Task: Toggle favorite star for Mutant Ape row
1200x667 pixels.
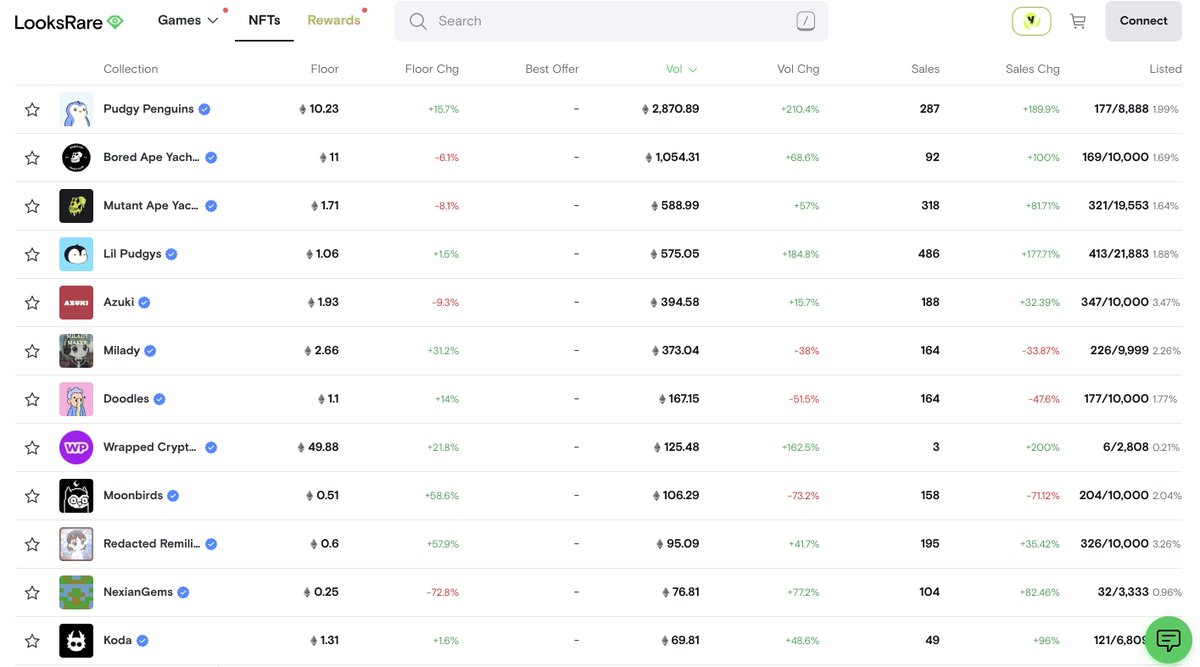Action: point(32,206)
